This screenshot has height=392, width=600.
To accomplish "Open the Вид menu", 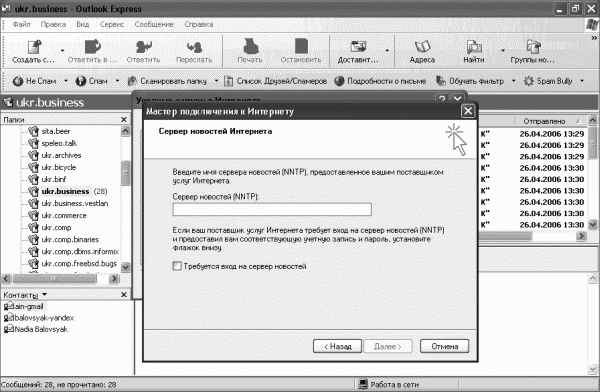I will [x=83, y=24].
